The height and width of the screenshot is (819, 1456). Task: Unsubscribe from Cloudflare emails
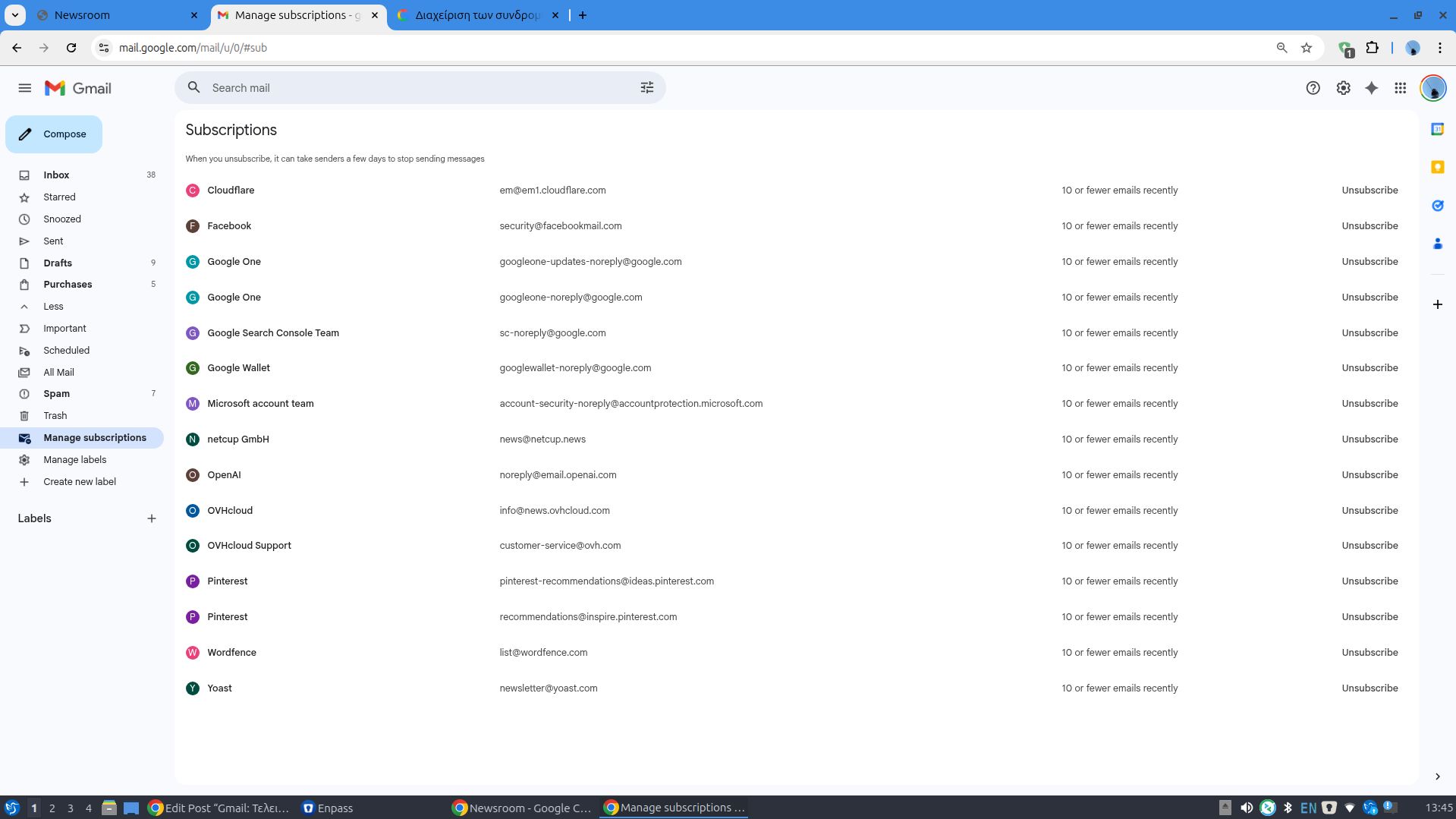click(x=1369, y=191)
